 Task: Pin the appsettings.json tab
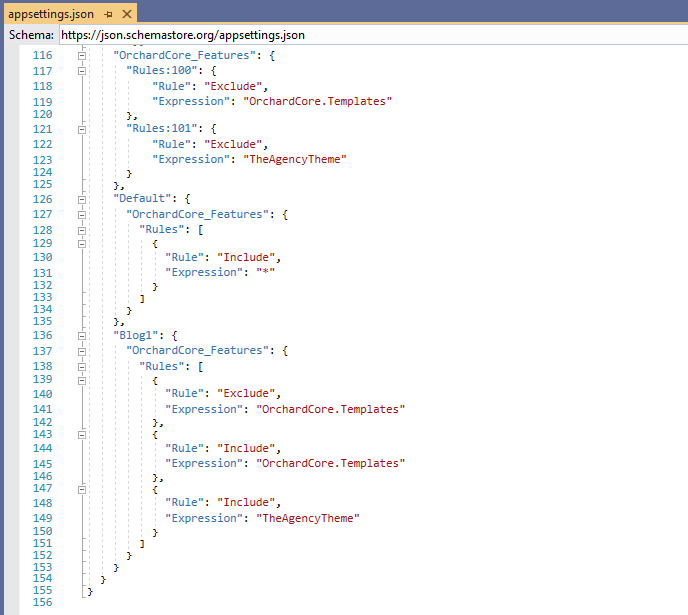coord(108,14)
